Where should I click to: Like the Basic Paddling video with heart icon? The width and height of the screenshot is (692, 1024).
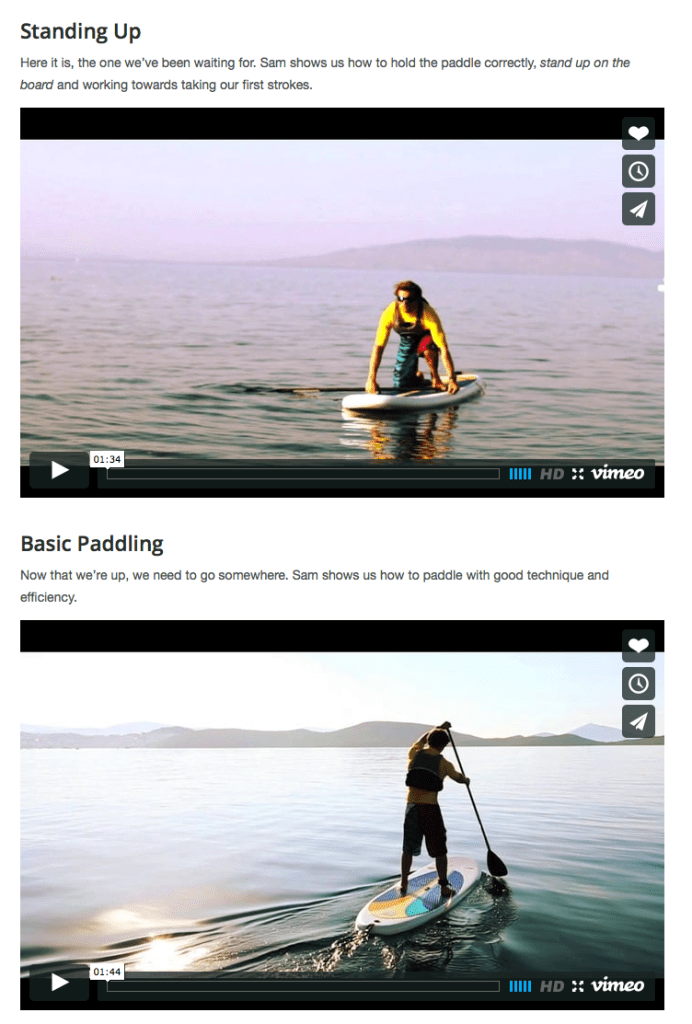click(x=638, y=645)
